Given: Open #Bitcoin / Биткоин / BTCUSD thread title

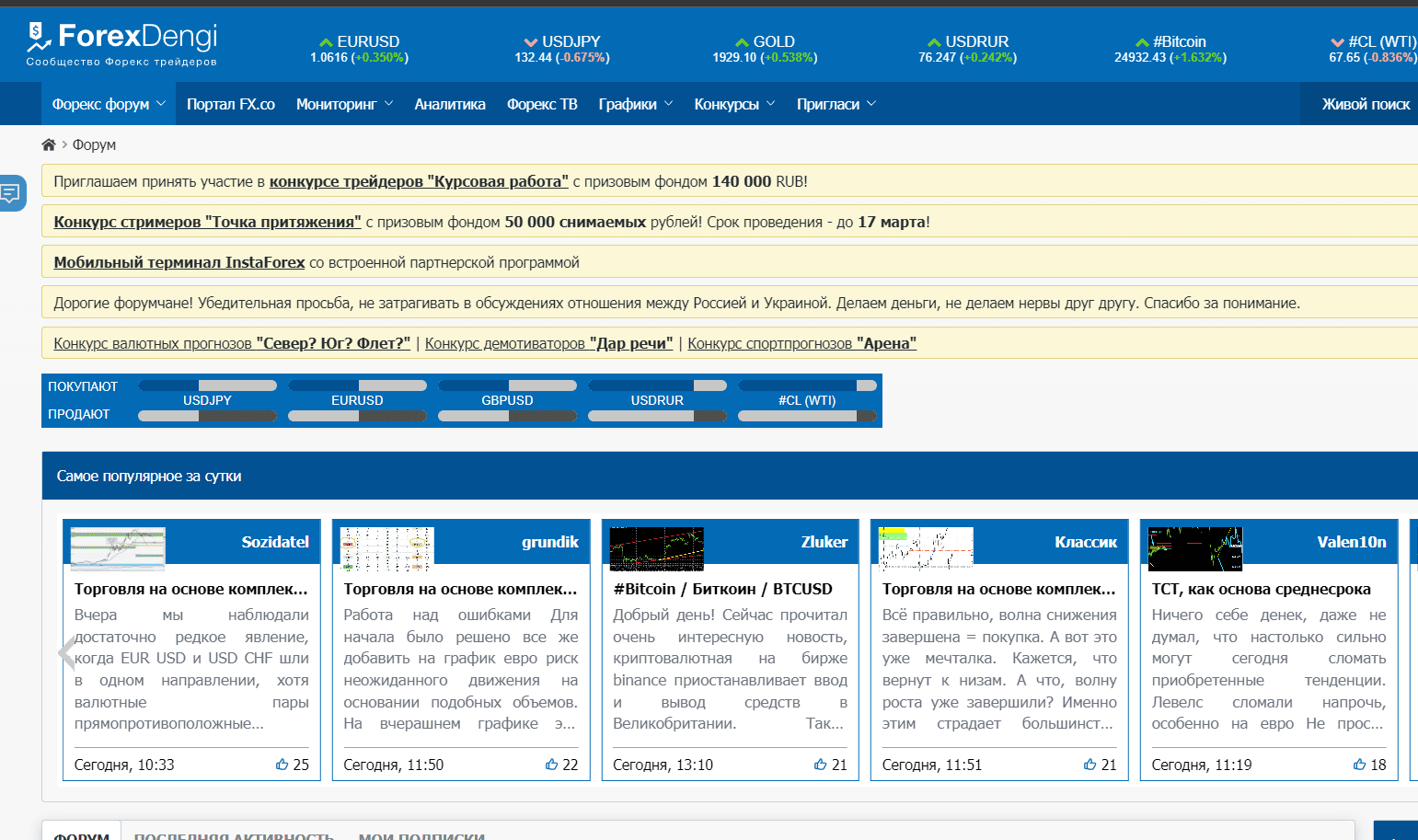Looking at the screenshot, I should click(723, 589).
